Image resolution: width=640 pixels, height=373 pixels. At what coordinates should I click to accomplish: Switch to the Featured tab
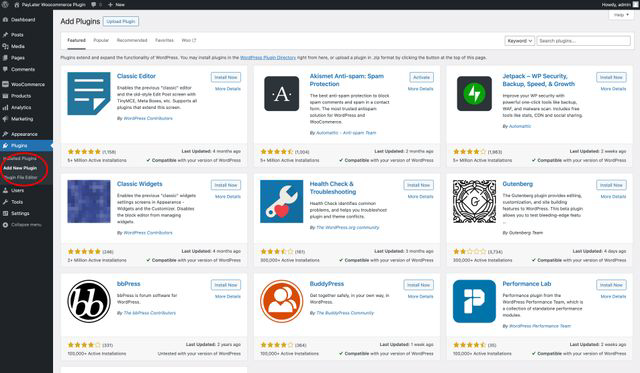pyautogui.click(x=76, y=40)
